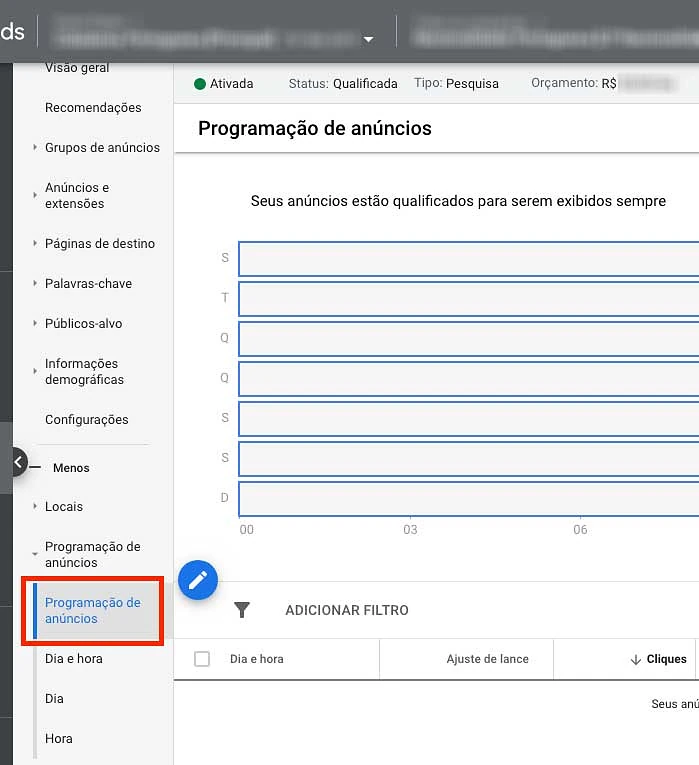Image resolution: width=699 pixels, height=765 pixels.
Task: Click the D (domingo) schedule row
Action: [x=469, y=499]
